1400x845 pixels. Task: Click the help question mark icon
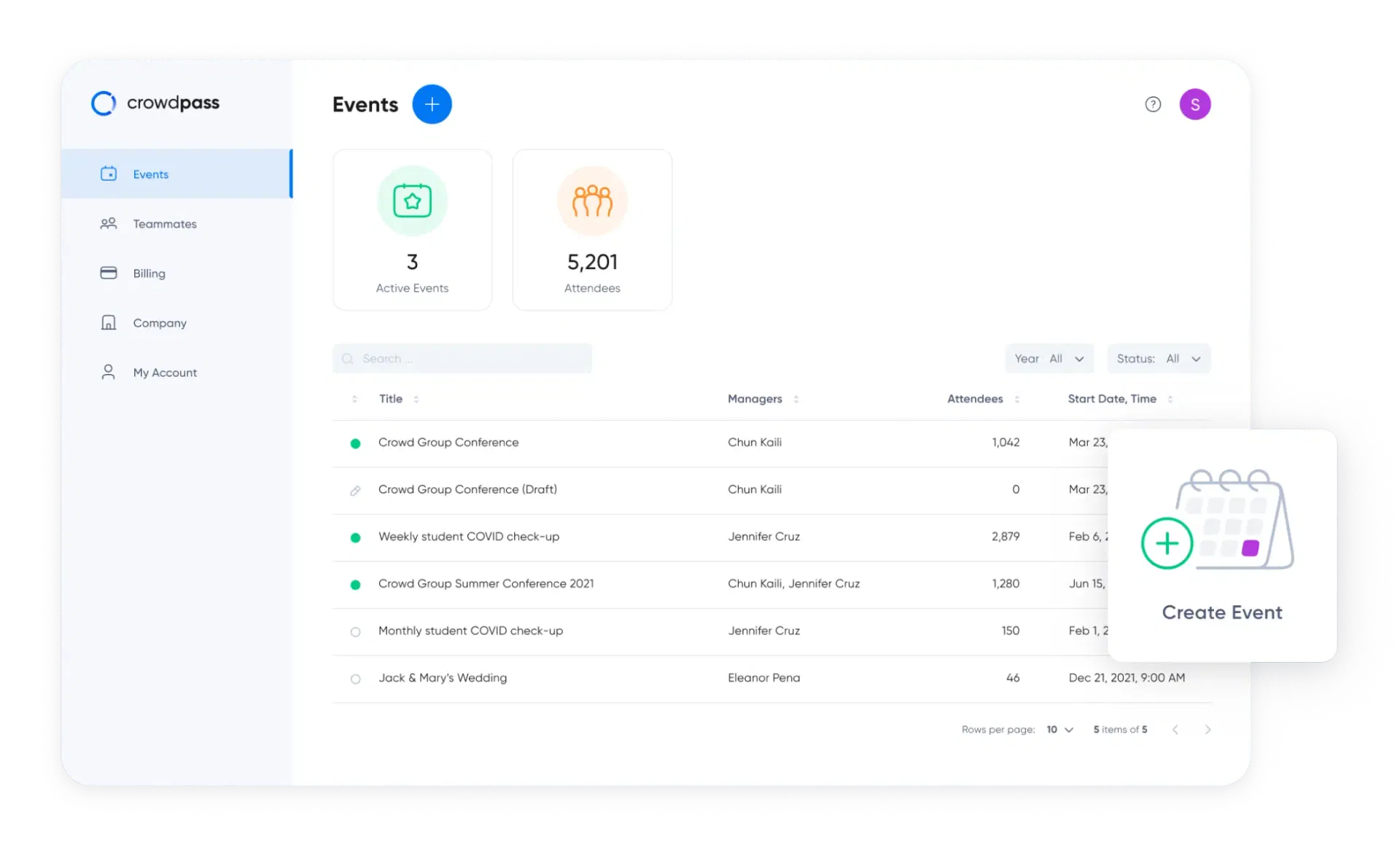click(x=1153, y=104)
